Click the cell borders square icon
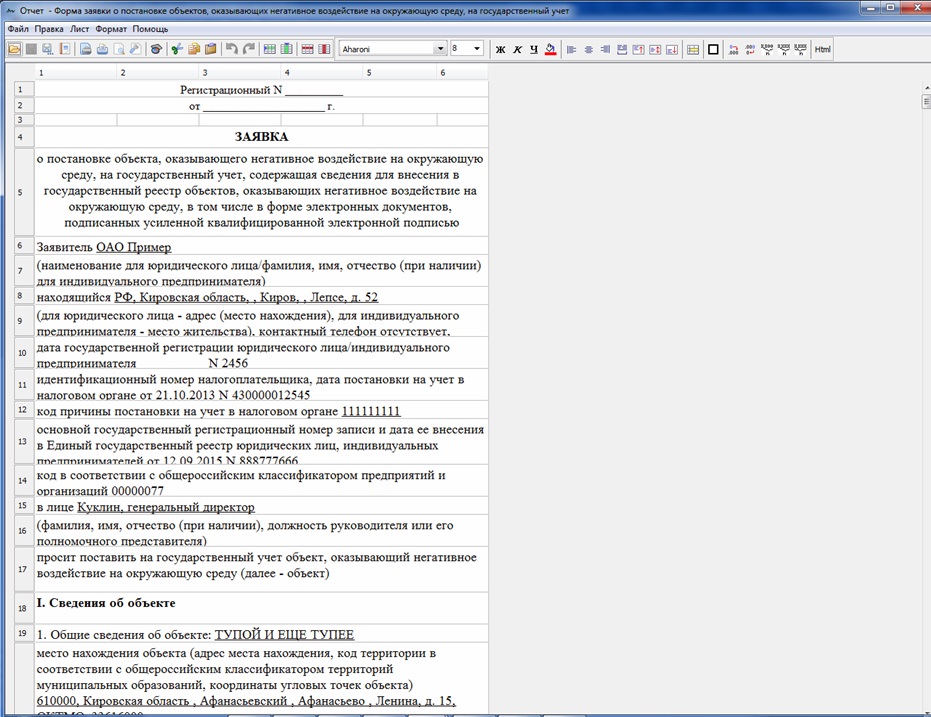Screen dimensions: 931x717 click(x=713, y=48)
